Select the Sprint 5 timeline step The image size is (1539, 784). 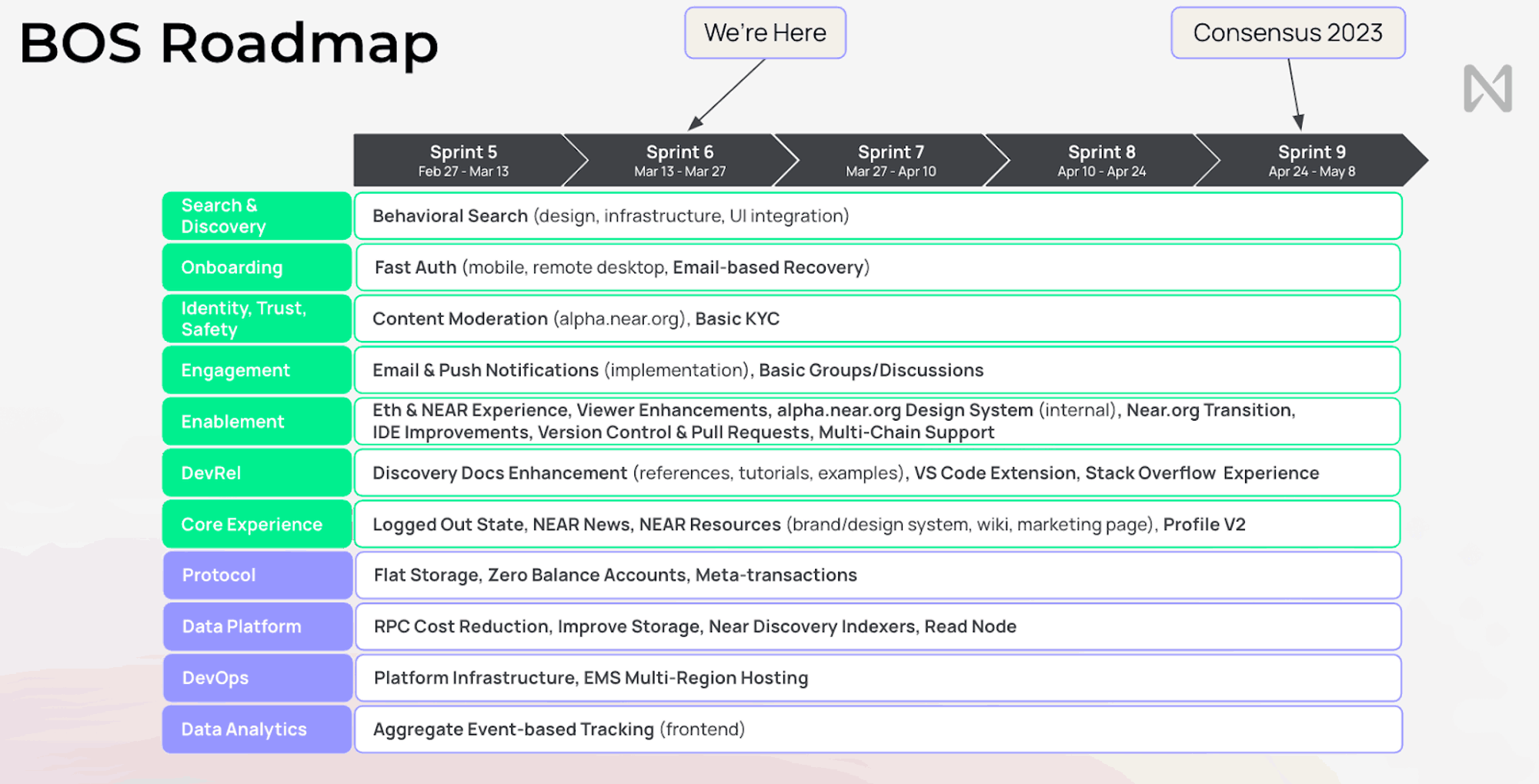(x=463, y=160)
